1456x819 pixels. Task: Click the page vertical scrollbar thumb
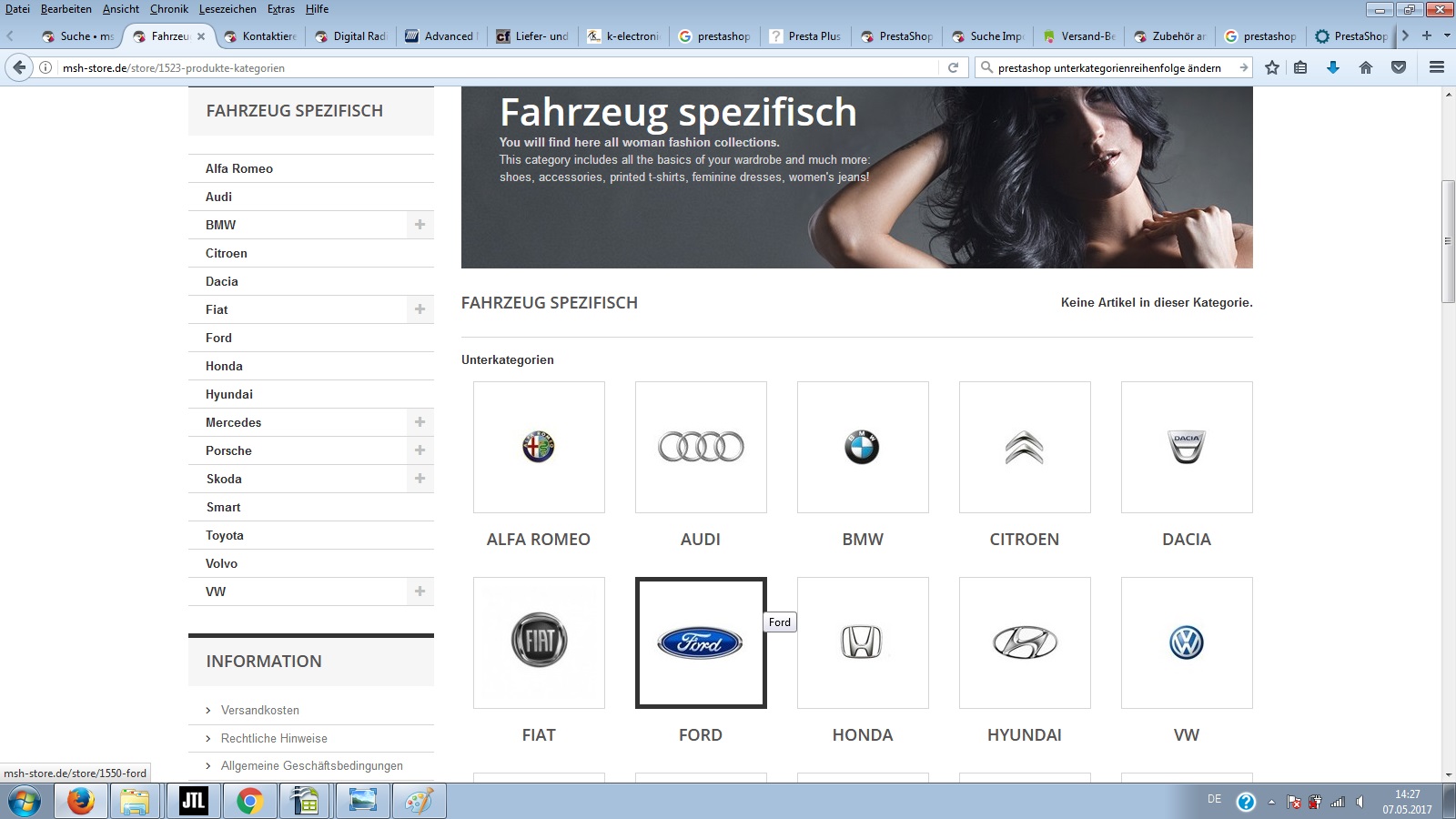(1448, 242)
